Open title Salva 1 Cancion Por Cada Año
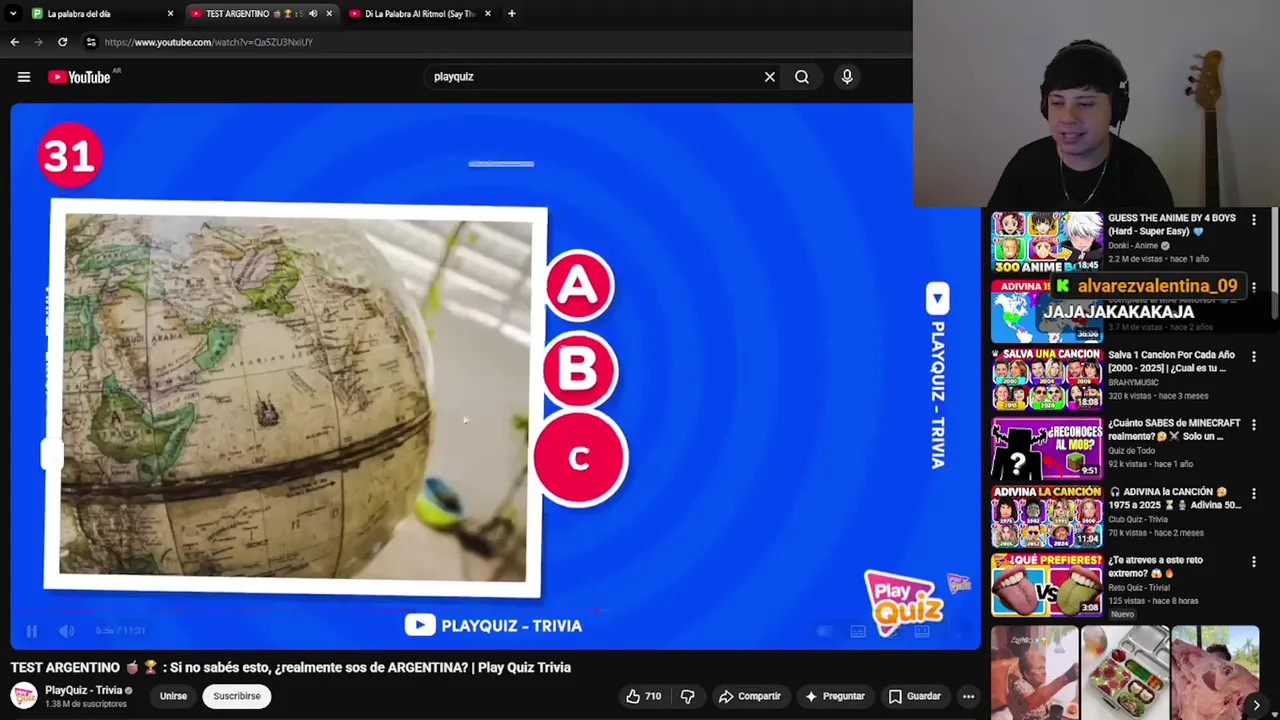The image size is (1280, 720). pyautogui.click(x=1171, y=361)
